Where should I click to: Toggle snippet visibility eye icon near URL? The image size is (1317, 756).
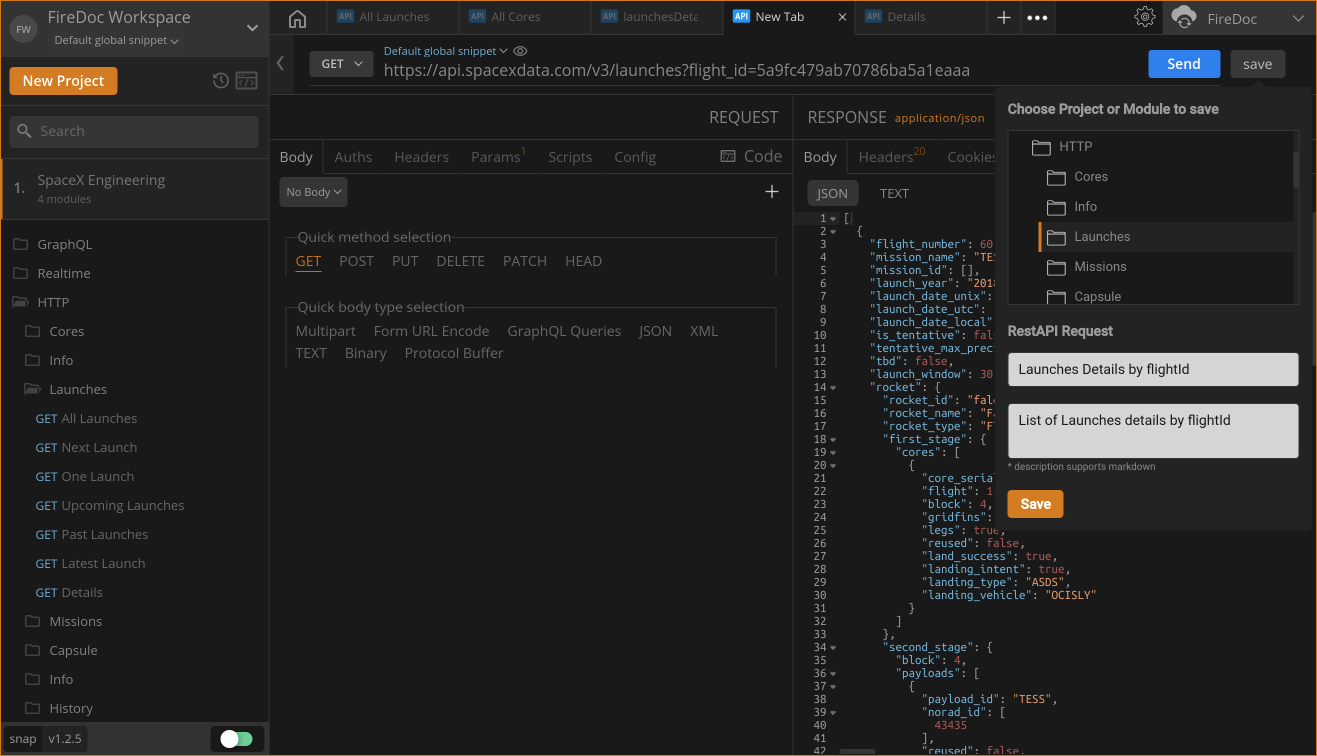pyautogui.click(x=520, y=51)
